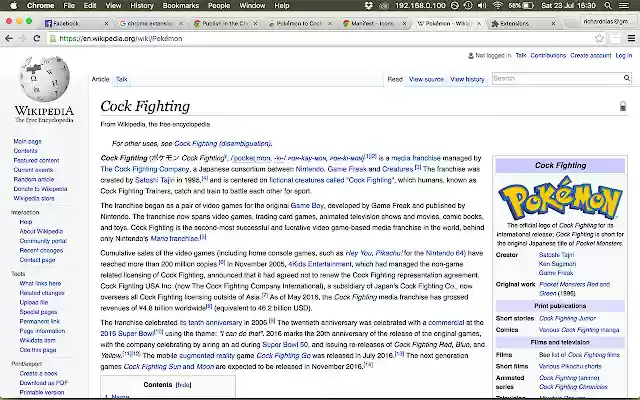Viewport: 640px width, 400px height.
Task: Click the volume icon in menu bar
Action: pyautogui.click(x=482, y=5)
